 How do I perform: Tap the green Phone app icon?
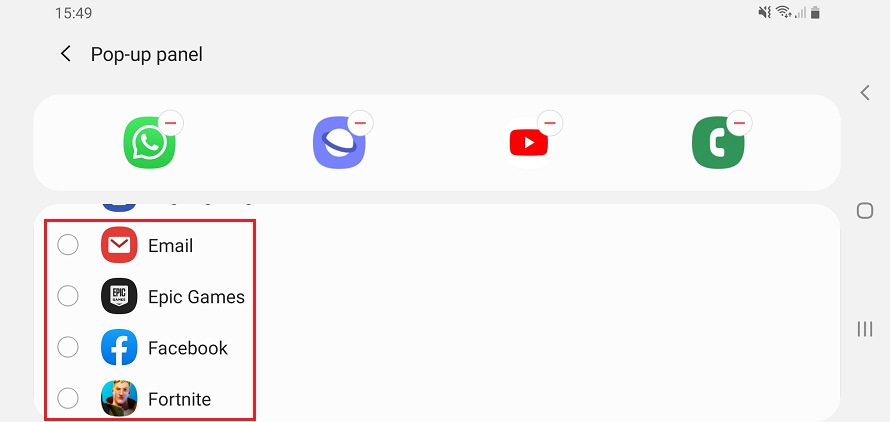tap(718, 143)
